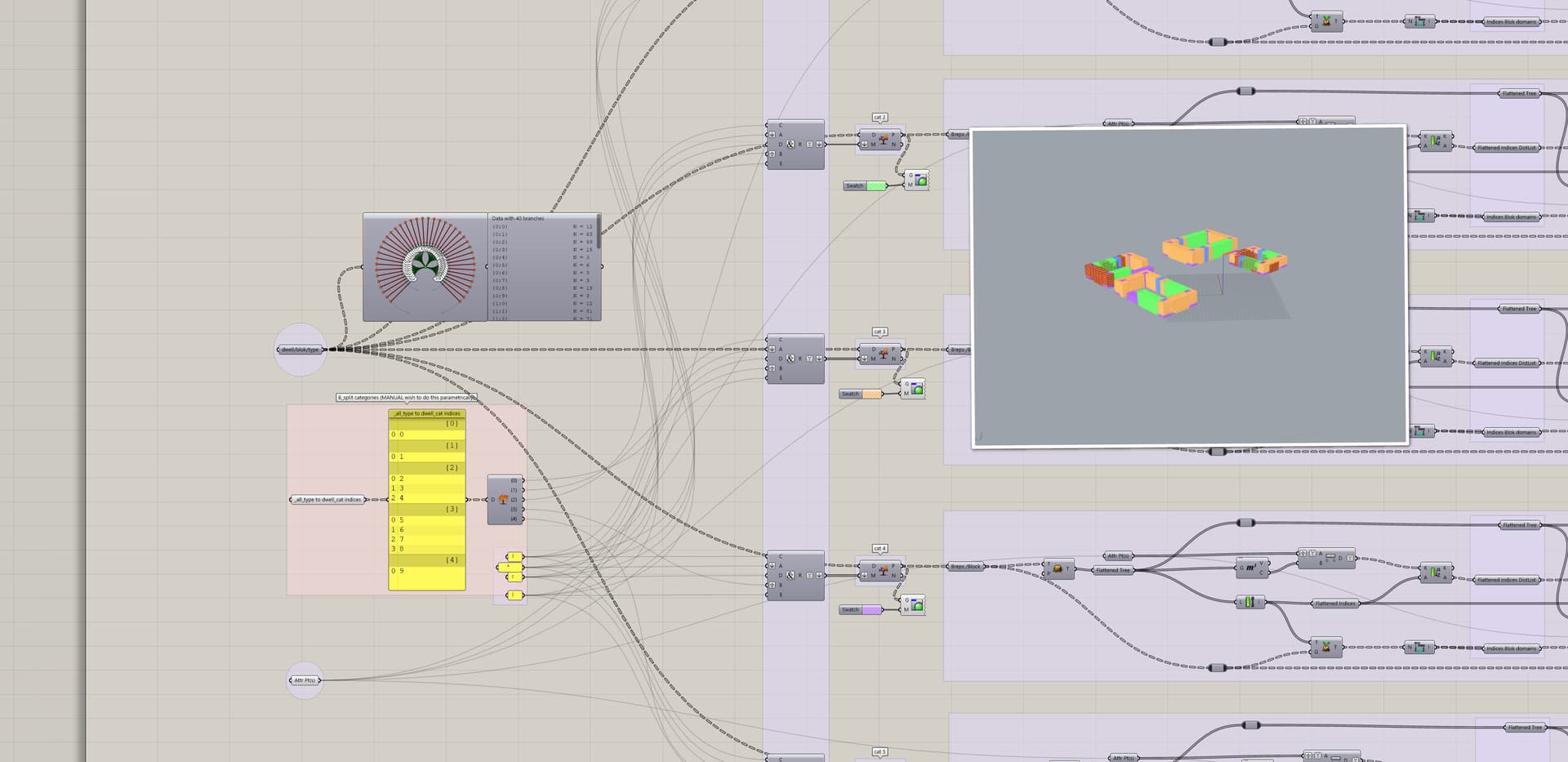Screen dimensions: 1568x762
Task: Select the cat 3 Tree Branch component
Action: click(x=880, y=353)
